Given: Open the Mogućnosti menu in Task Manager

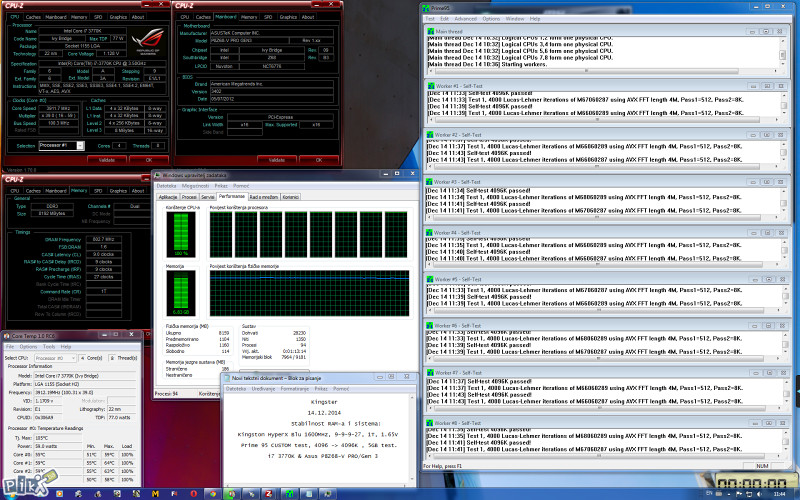Looking at the screenshot, I should click(x=195, y=186).
